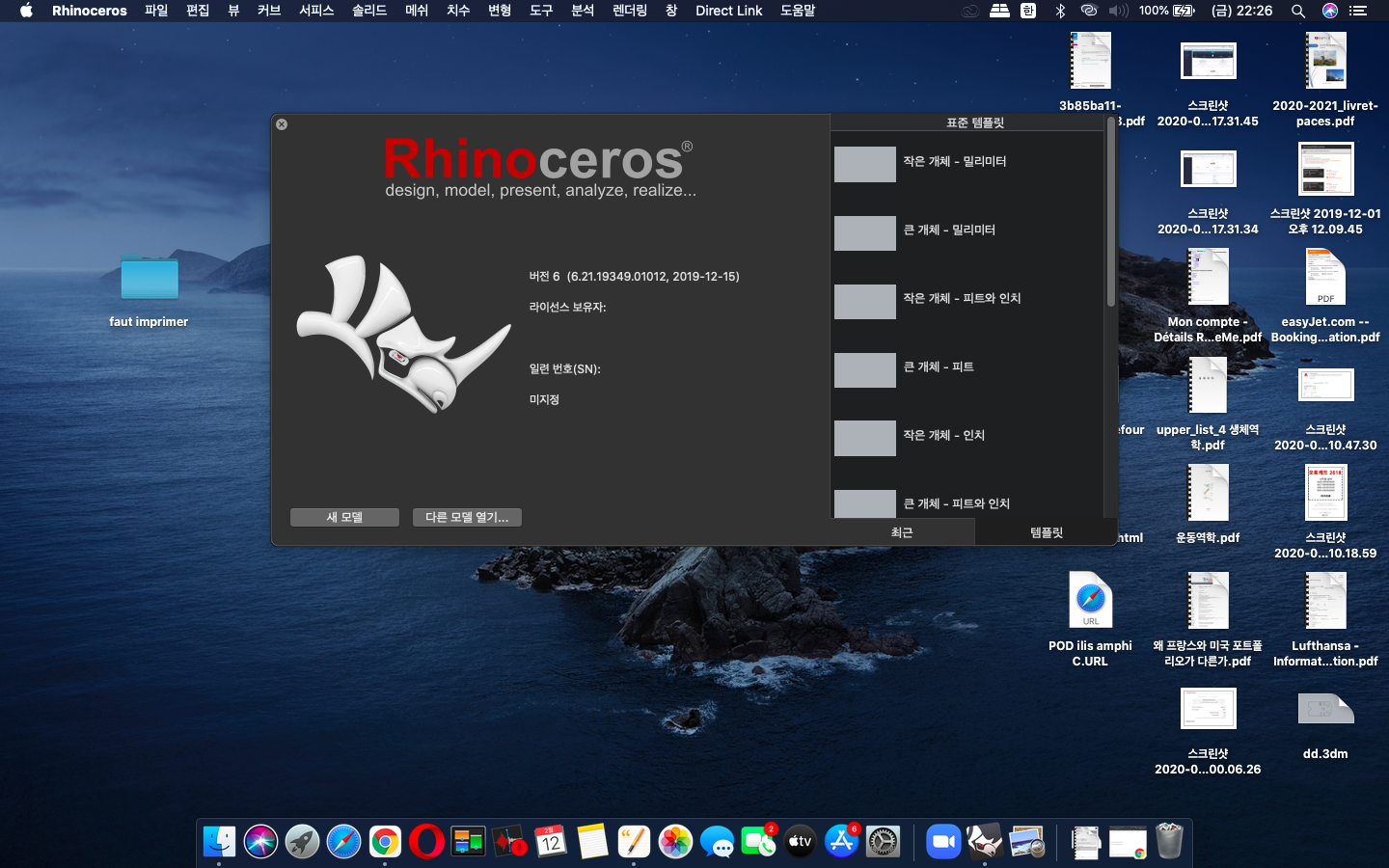This screenshot has width=1389, height=868.
Task: Open the 솔리드 menu
Action: pos(369,11)
